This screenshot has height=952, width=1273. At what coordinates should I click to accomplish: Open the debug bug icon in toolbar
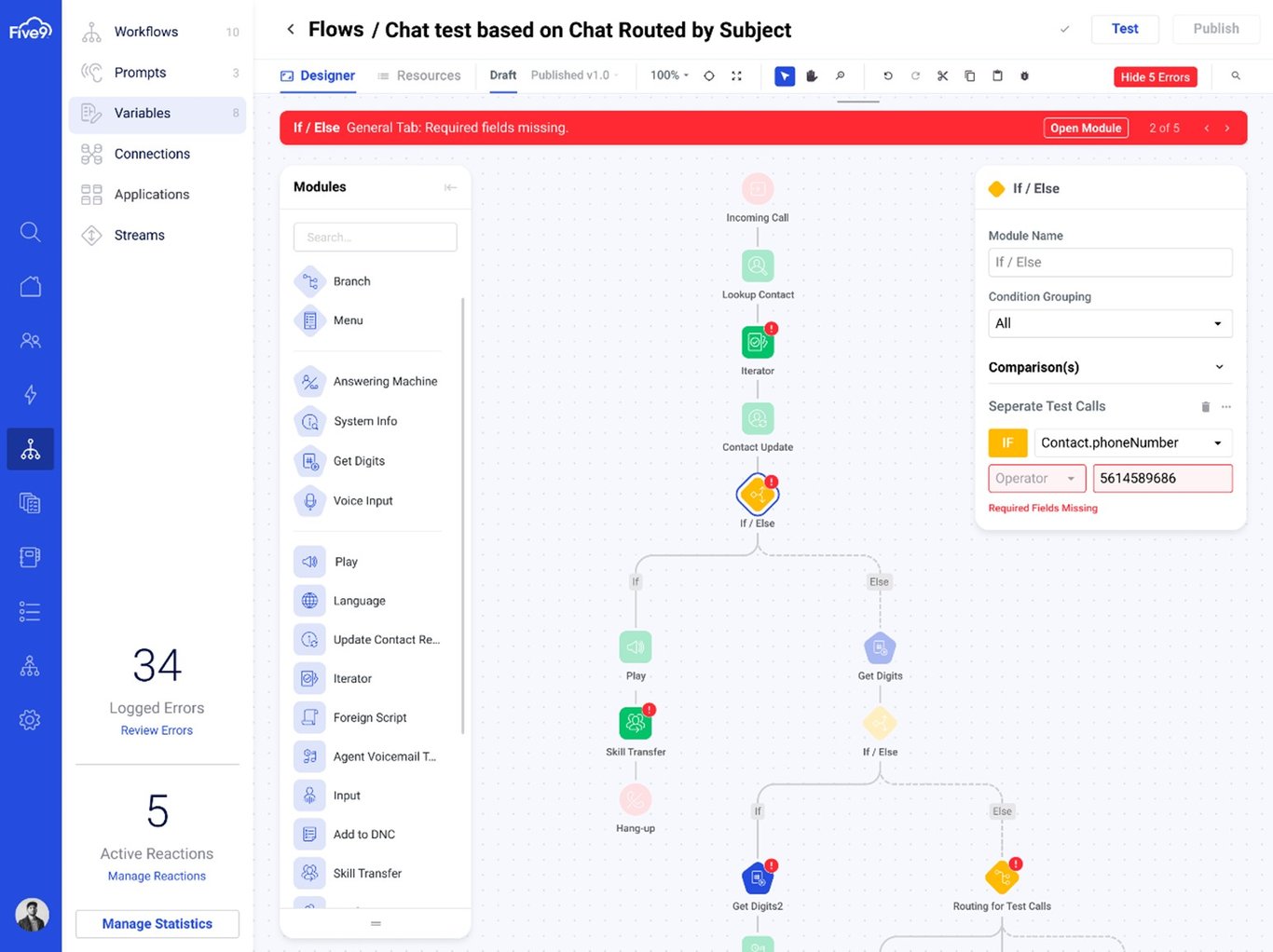coord(1024,75)
